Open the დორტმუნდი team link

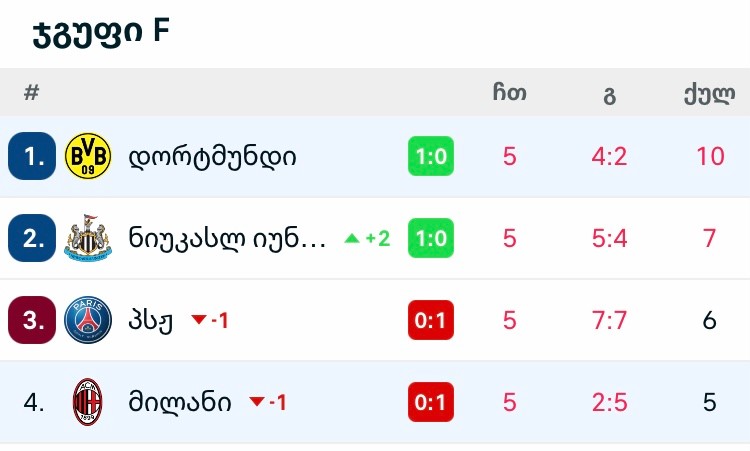pos(212,157)
